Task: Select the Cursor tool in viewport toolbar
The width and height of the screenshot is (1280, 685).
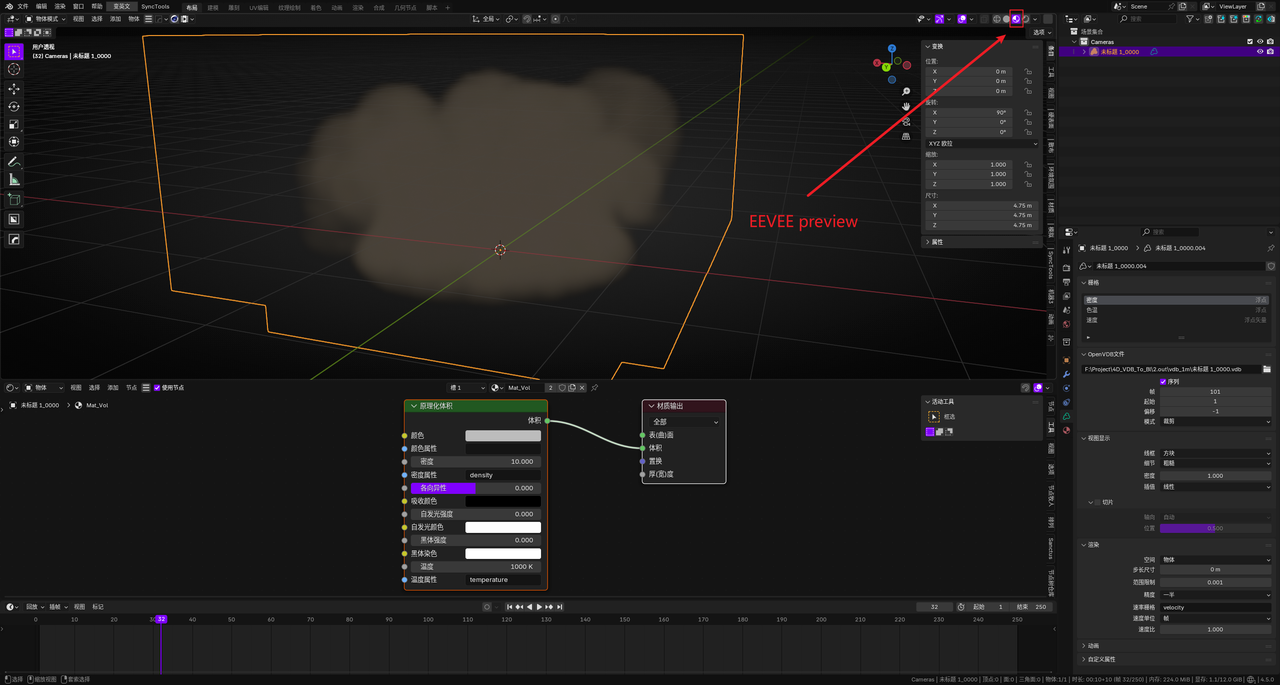Action: (x=14, y=69)
